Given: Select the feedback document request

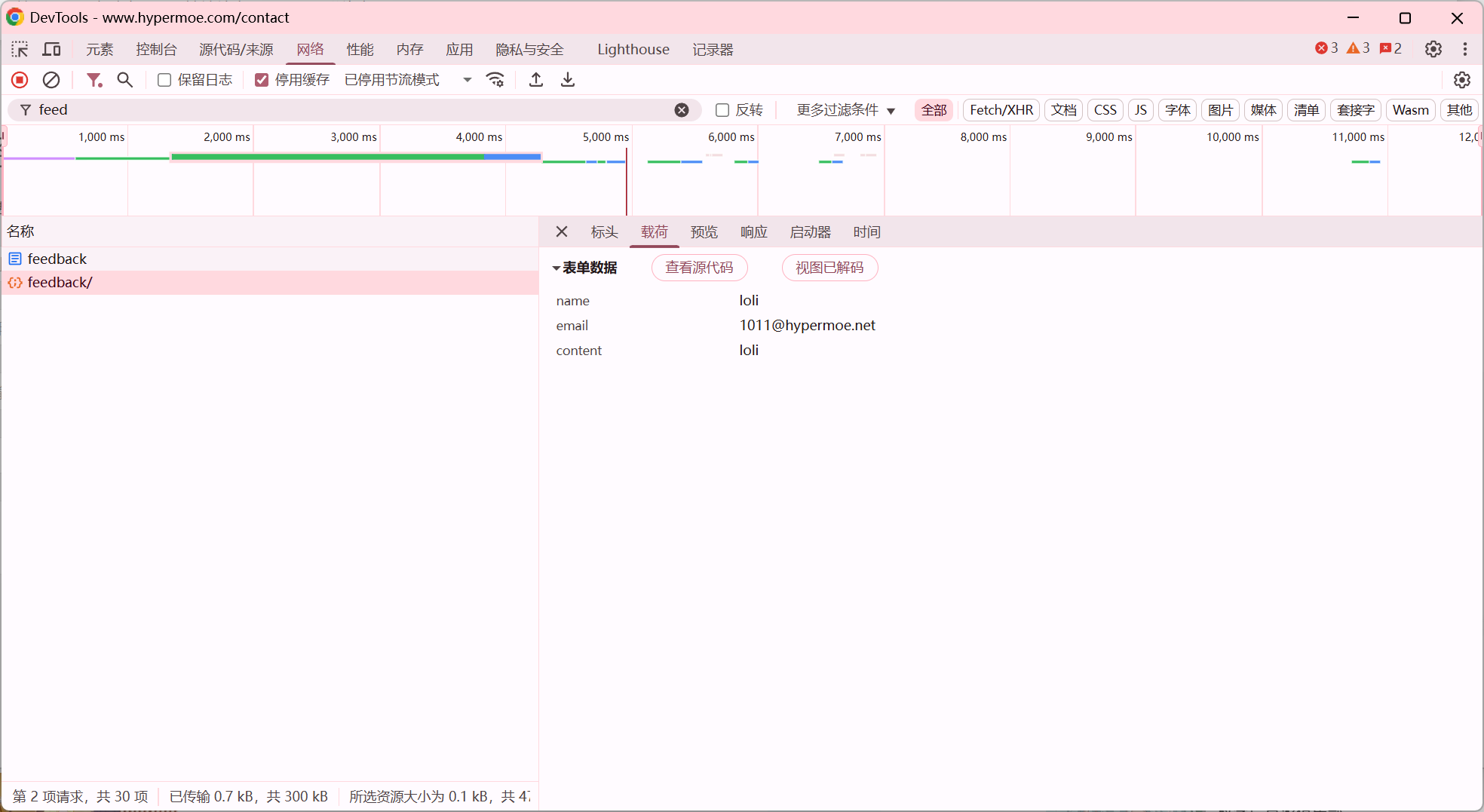Looking at the screenshot, I should [x=270, y=259].
